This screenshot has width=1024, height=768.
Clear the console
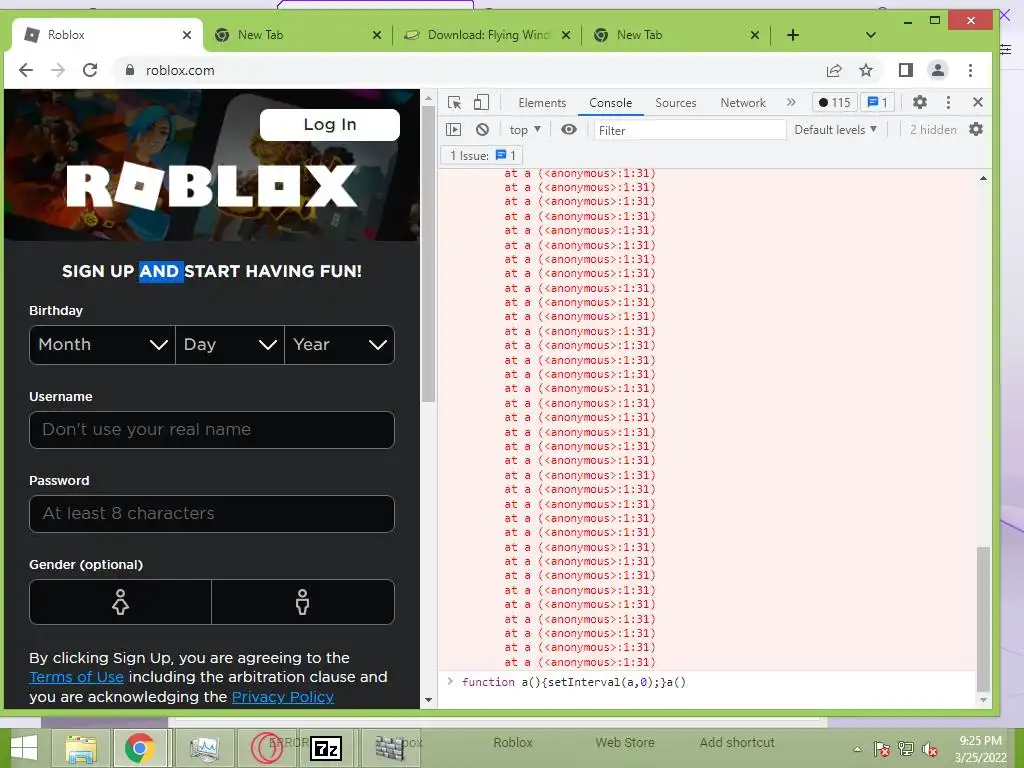482,129
